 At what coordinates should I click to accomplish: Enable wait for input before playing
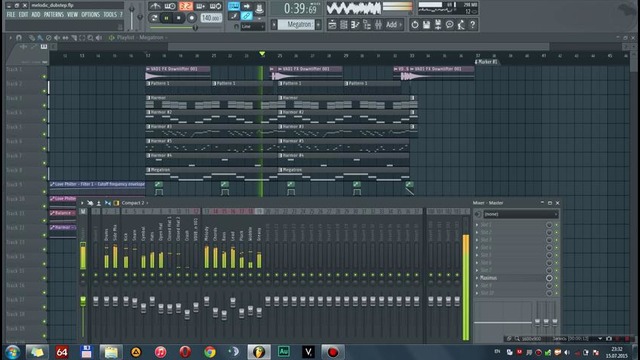[170, 6]
